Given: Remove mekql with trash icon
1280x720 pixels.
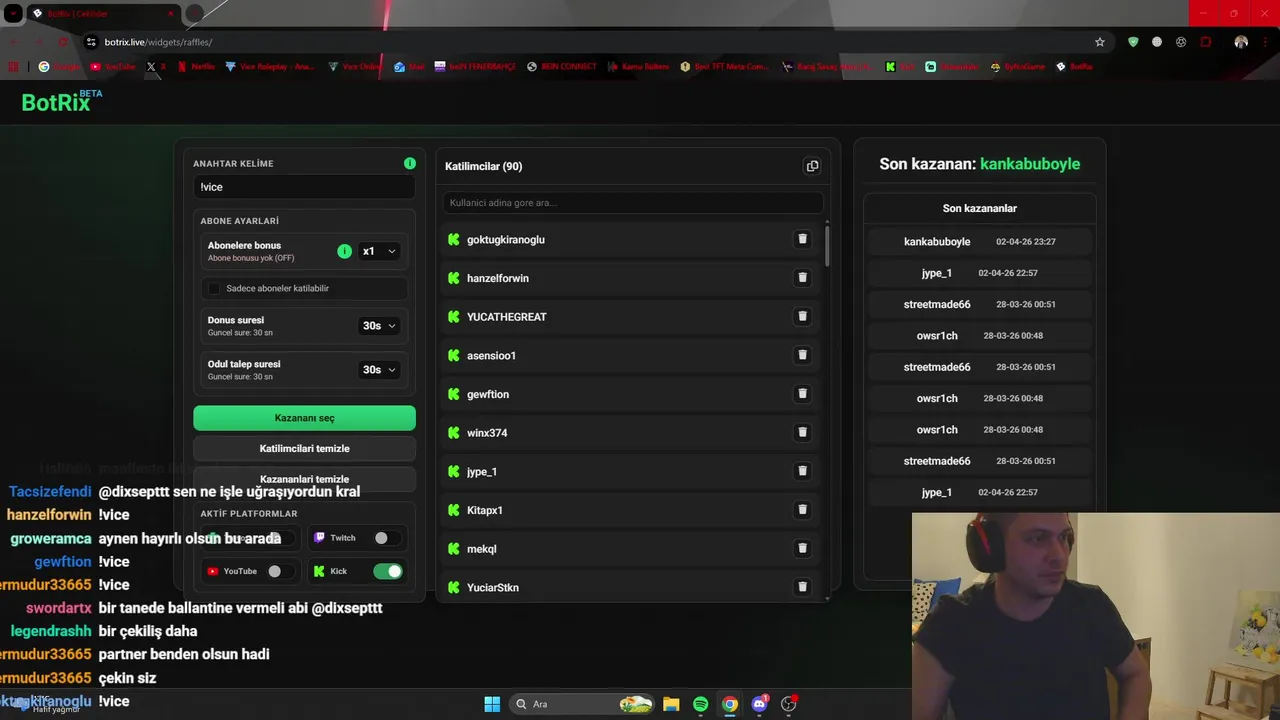Looking at the screenshot, I should click(x=802, y=548).
